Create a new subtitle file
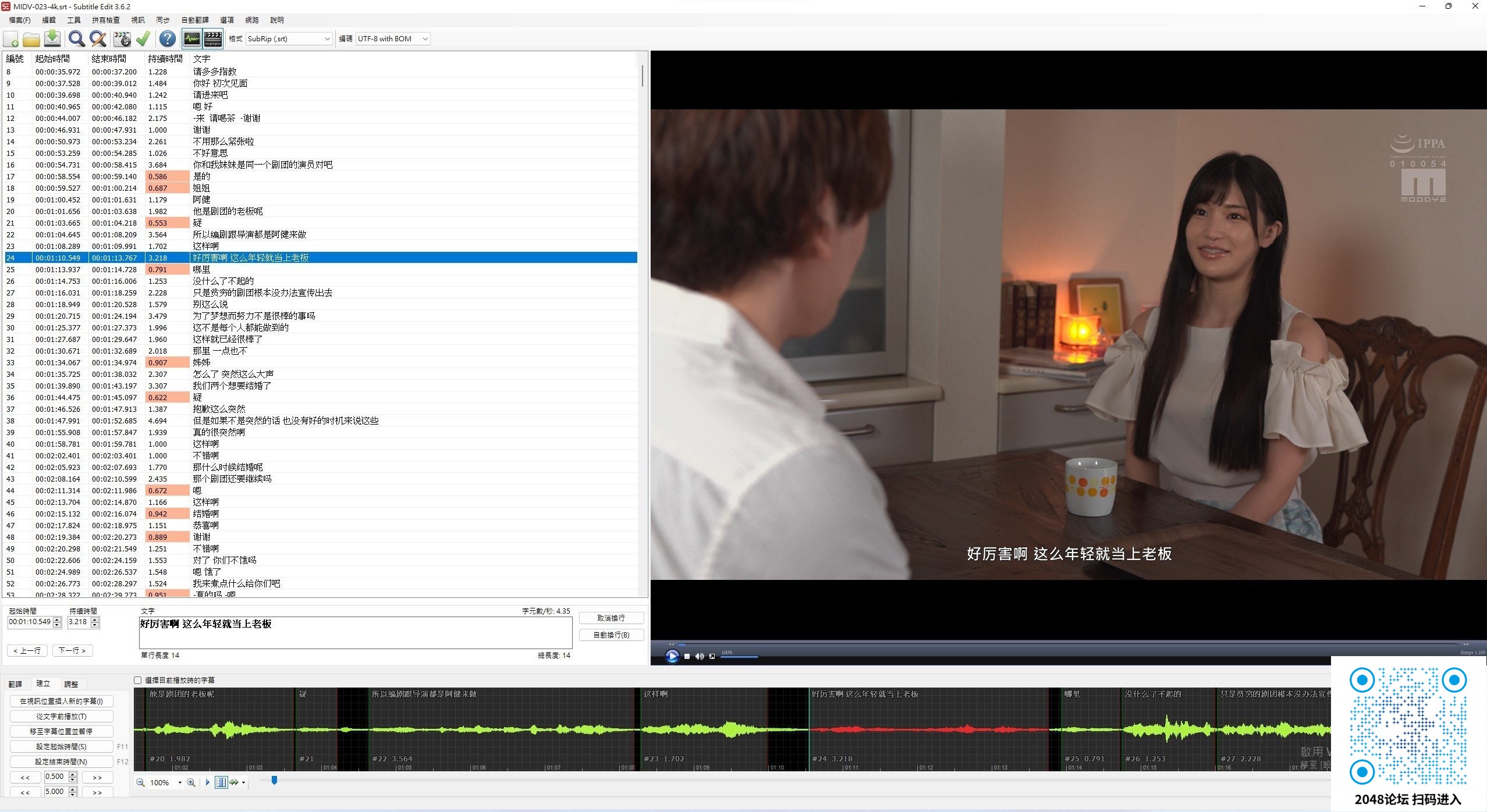Image resolution: width=1487 pixels, height=812 pixels. [11, 39]
